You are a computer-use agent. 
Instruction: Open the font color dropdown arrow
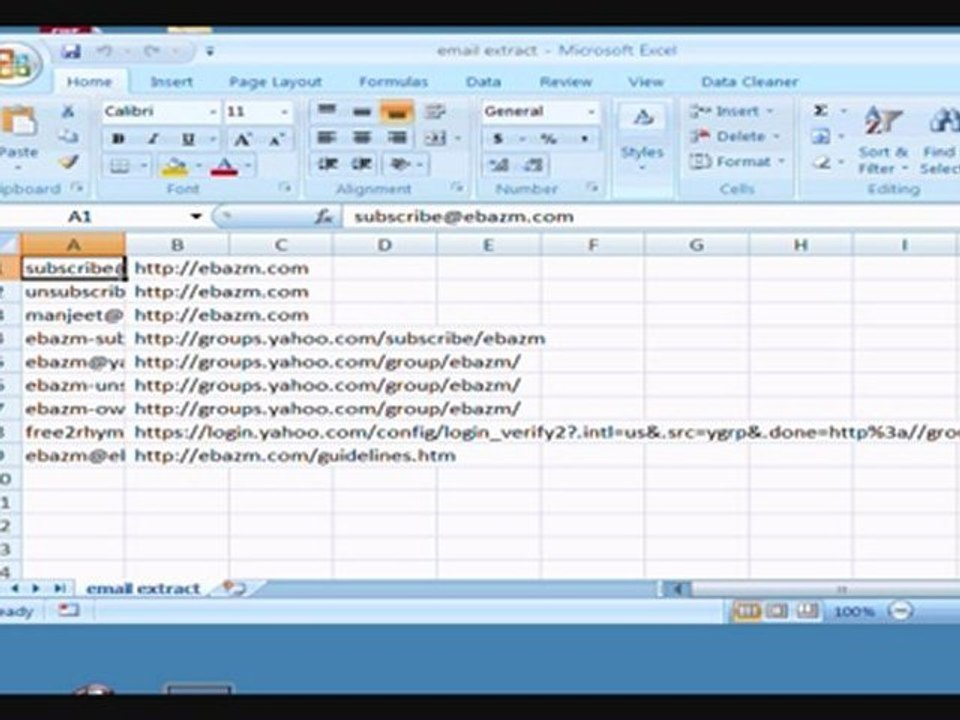(x=248, y=166)
